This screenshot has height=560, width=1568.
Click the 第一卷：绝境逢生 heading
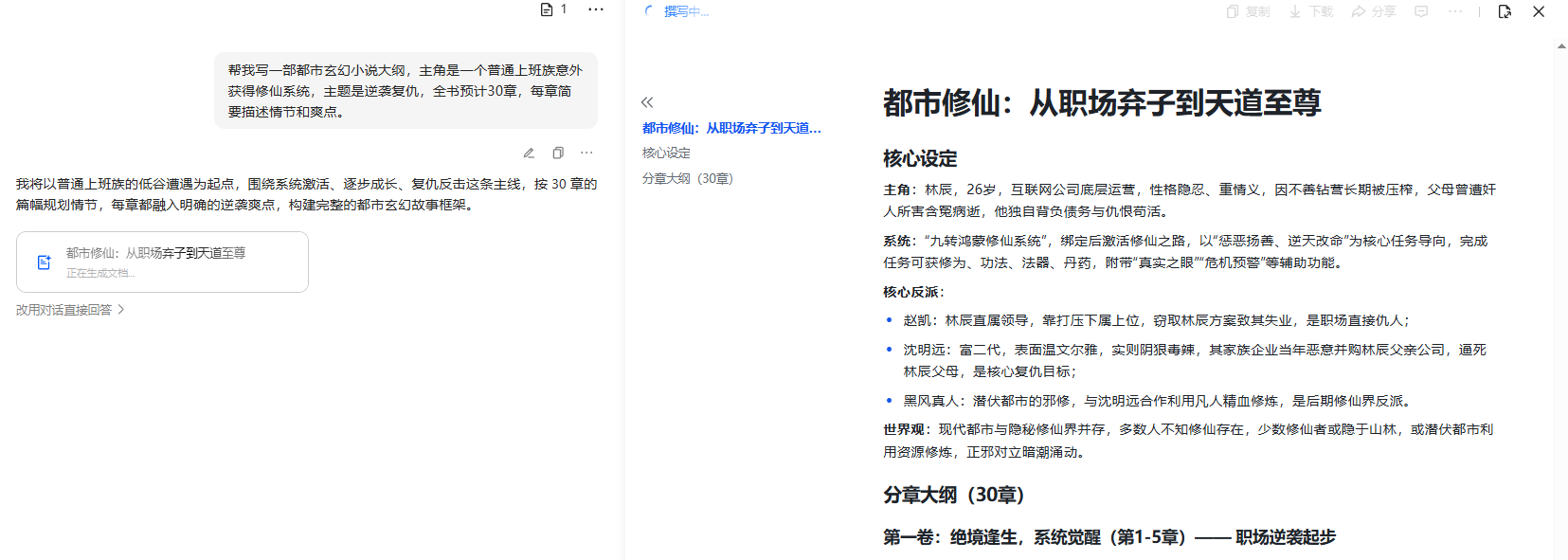click(x=1109, y=537)
